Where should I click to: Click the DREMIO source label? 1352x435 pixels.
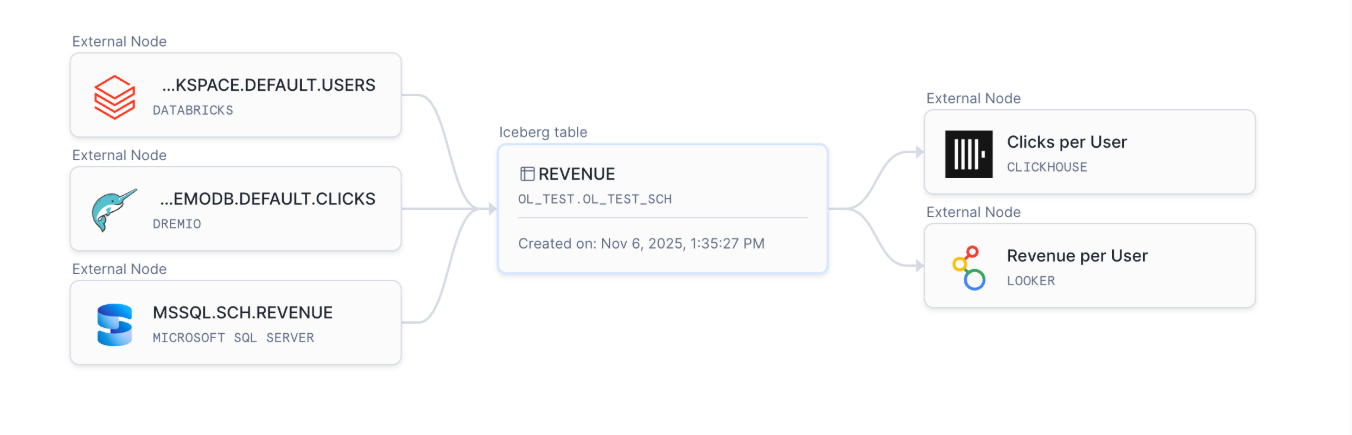[177, 224]
